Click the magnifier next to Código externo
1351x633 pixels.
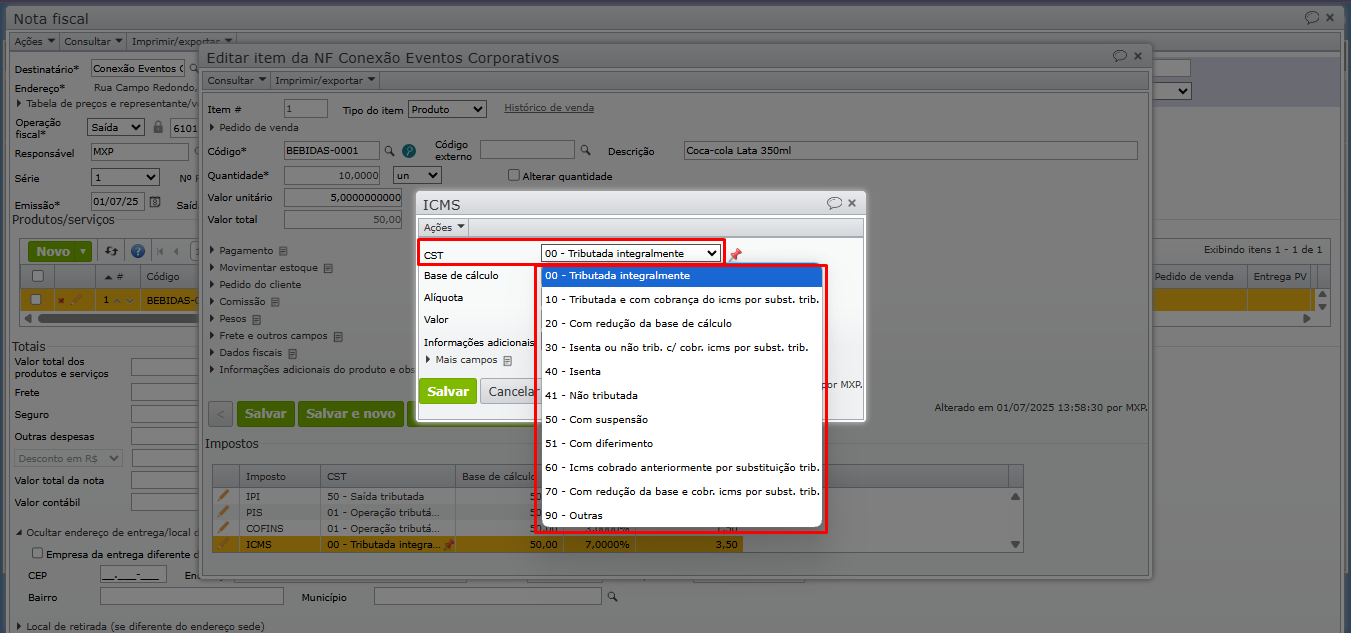585,150
